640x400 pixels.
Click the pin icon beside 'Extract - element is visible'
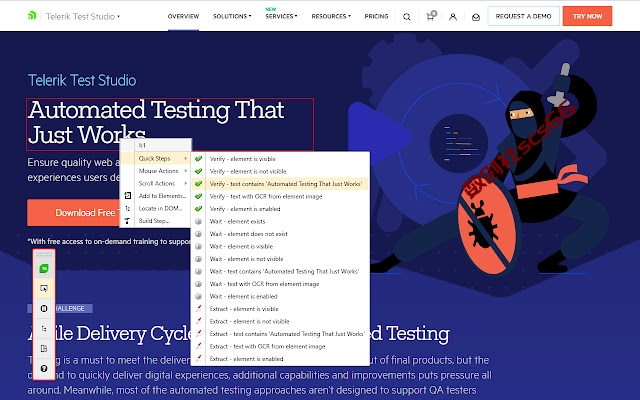pyautogui.click(x=198, y=309)
